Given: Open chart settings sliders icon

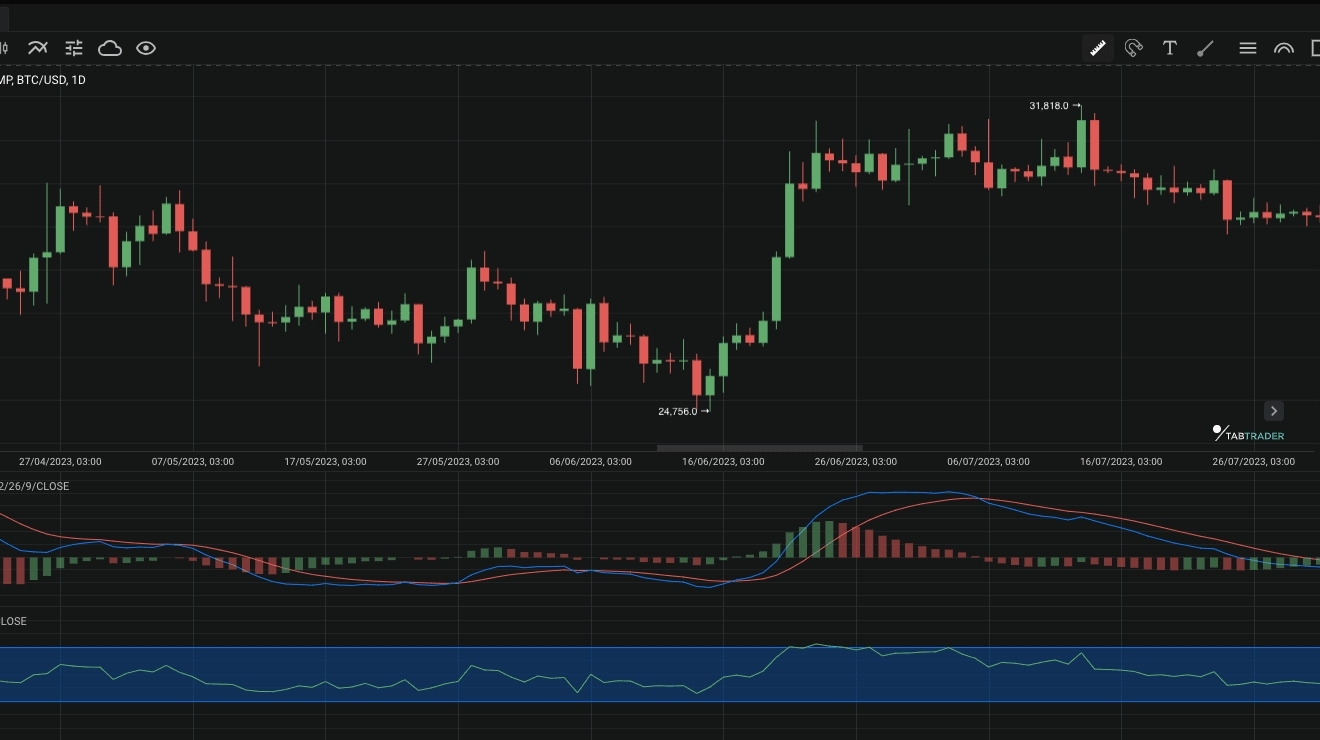Looking at the screenshot, I should tap(74, 48).
